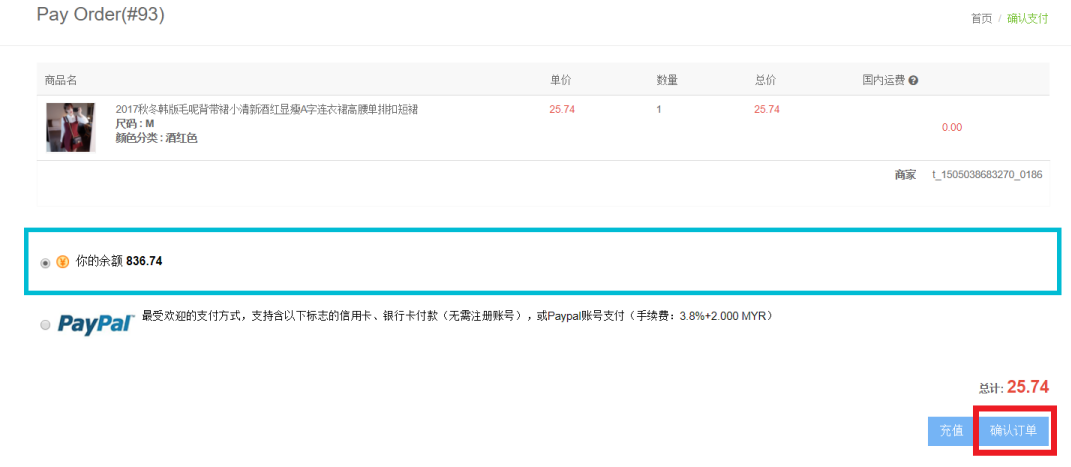Open the product thumbnail image
Screen dimensions: 1071x467
pos(70,126)
